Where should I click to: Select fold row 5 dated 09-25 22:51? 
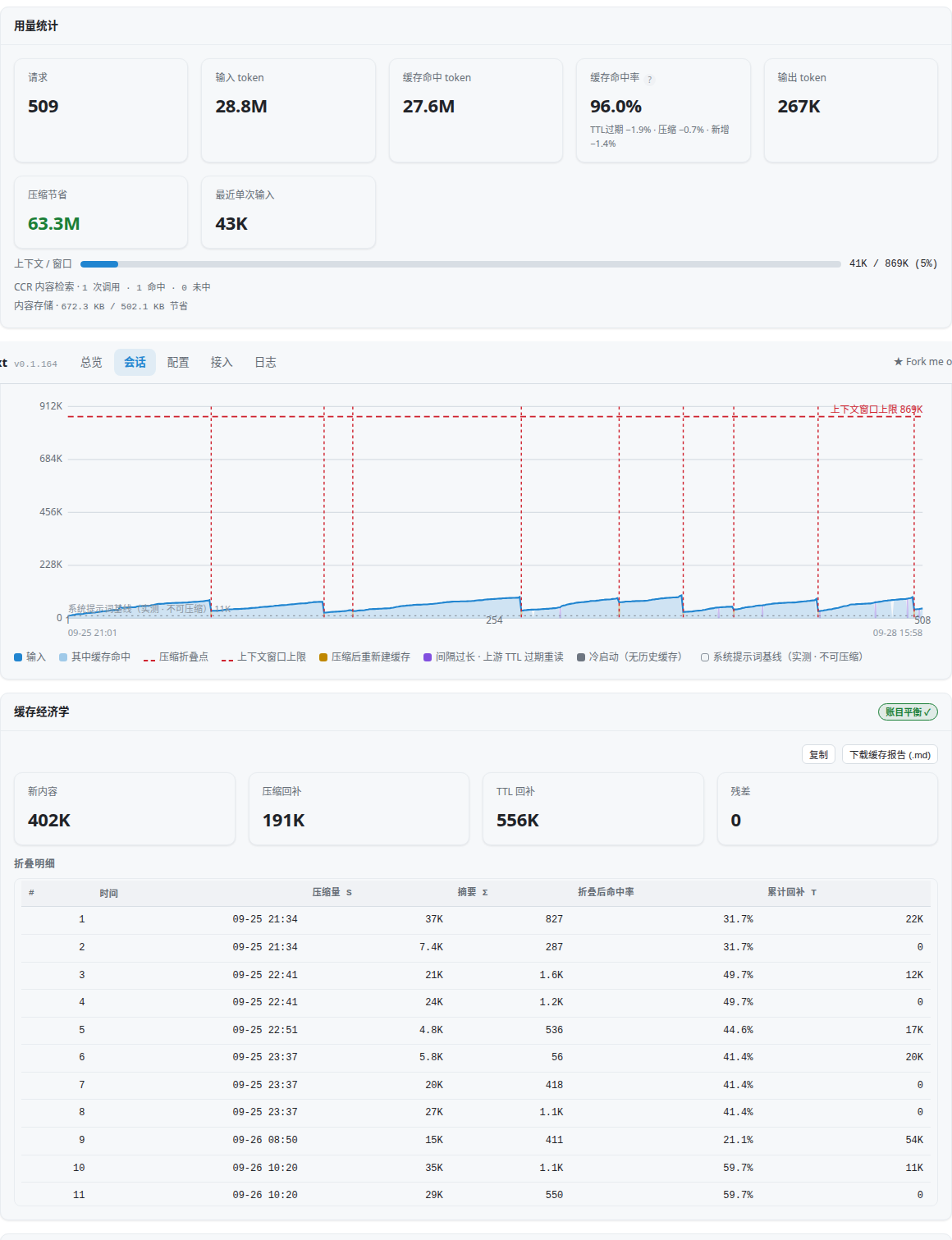click(x=476, y=1030)
